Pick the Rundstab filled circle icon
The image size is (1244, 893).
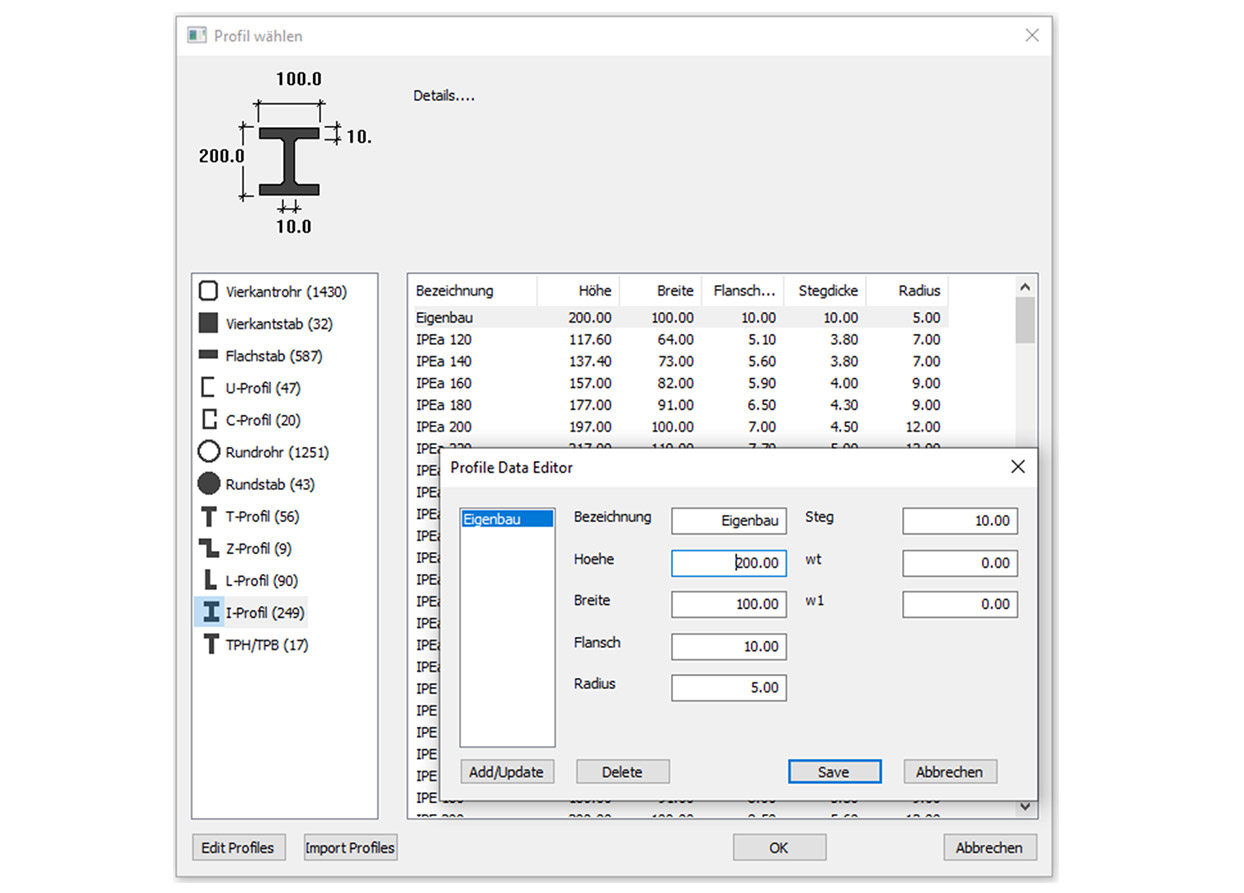(x=208, y=484)
